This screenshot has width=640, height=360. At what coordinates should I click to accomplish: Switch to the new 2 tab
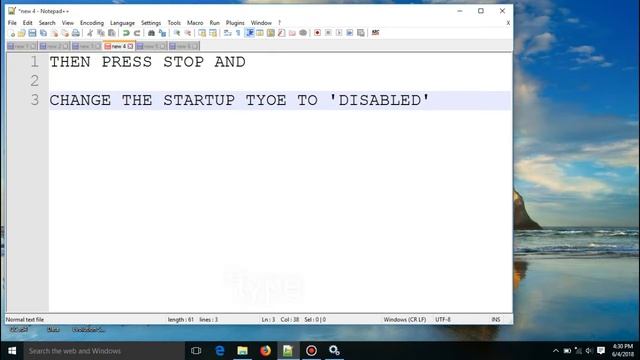(x=54, y=46)
